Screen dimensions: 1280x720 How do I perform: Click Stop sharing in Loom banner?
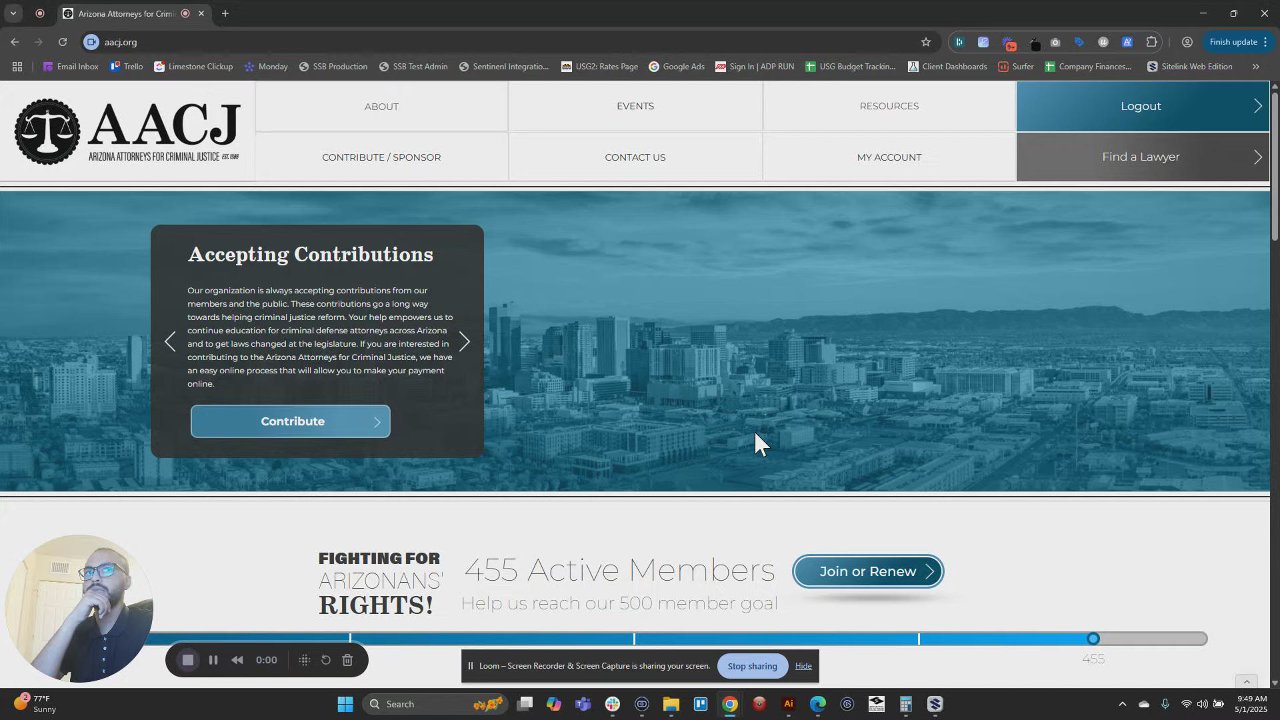[x=752, y=666]
